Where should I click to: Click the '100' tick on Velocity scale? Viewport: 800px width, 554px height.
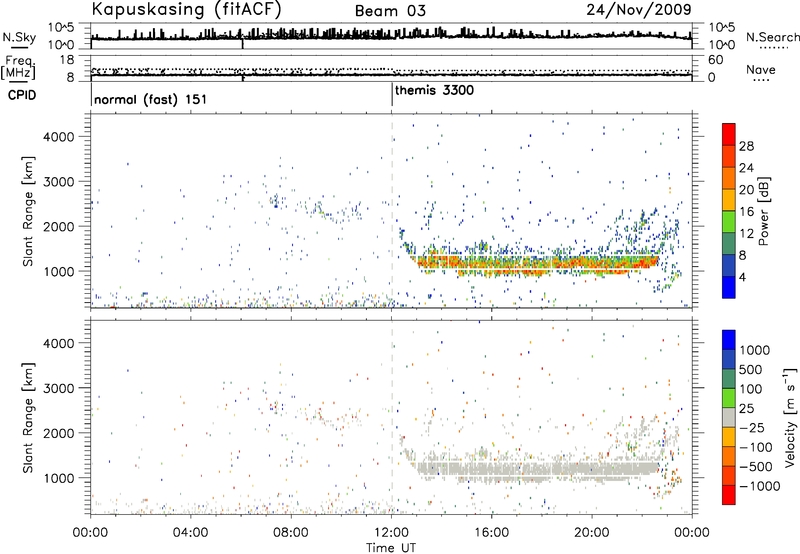pyautogui.click(x=751, y=389)
